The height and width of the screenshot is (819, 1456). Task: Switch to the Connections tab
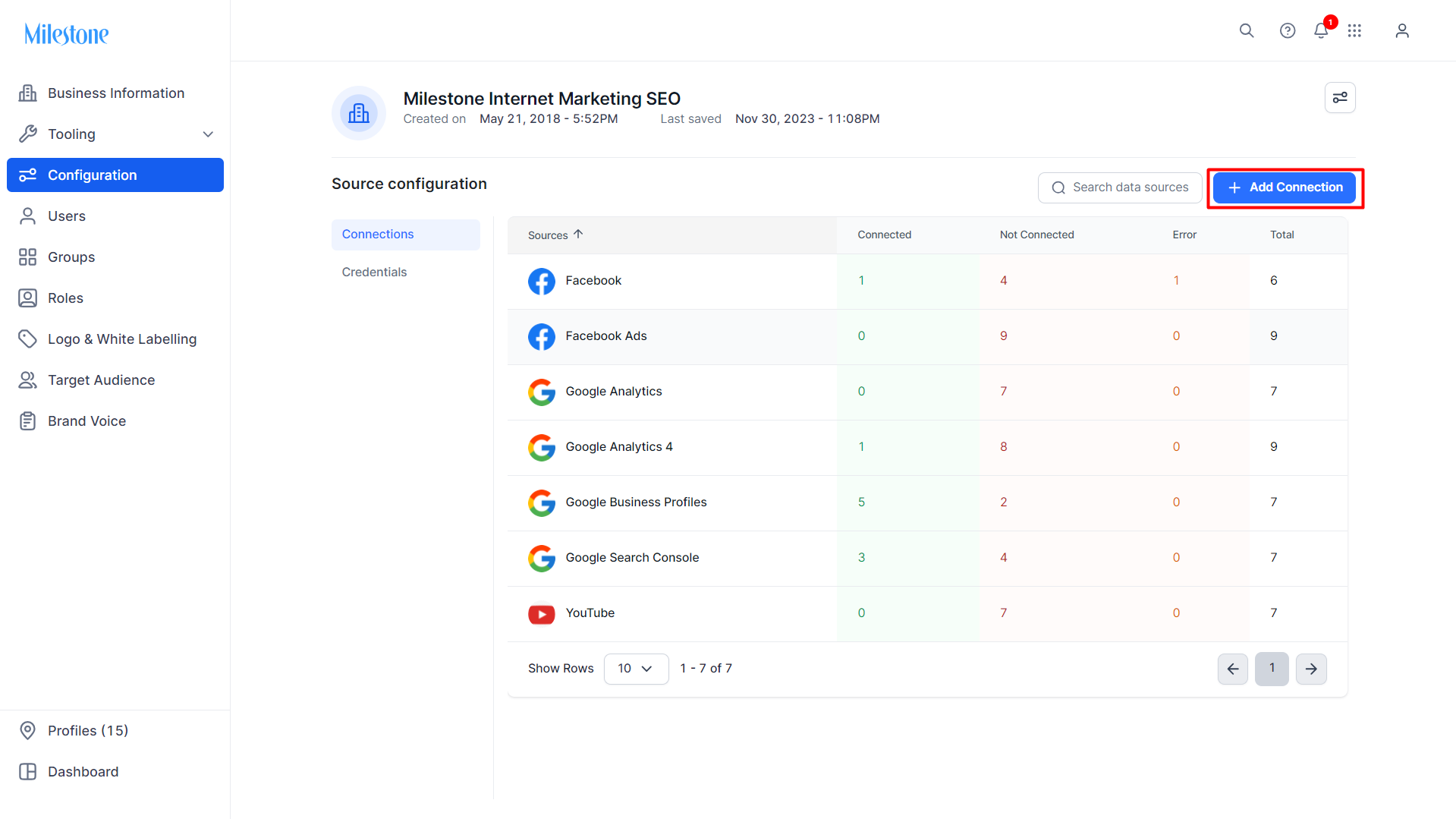coord(406,235)
